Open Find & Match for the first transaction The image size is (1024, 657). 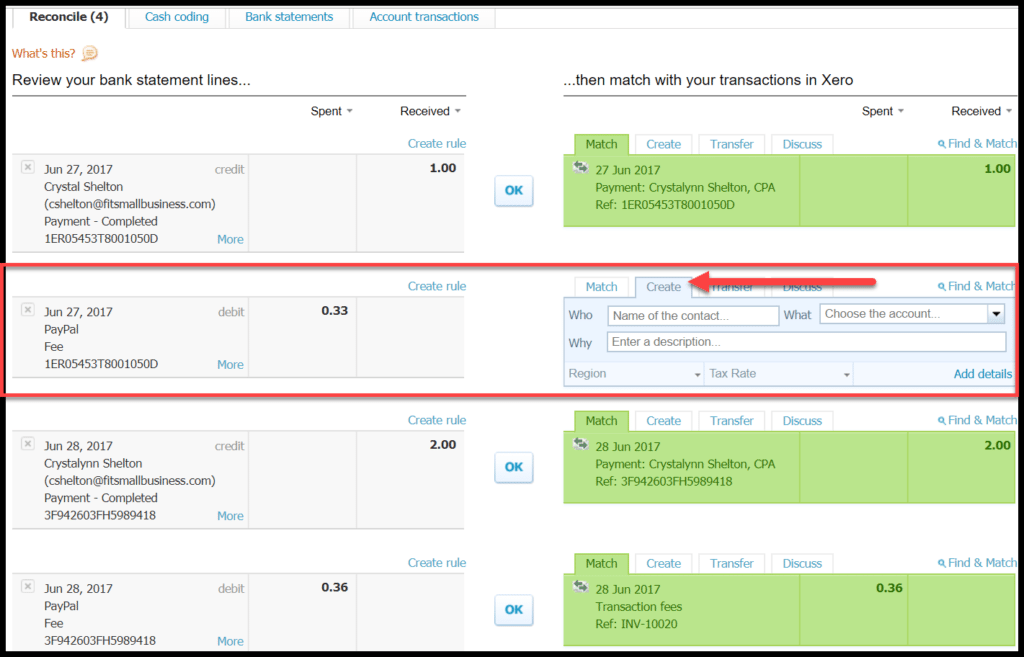coord(977,144)
